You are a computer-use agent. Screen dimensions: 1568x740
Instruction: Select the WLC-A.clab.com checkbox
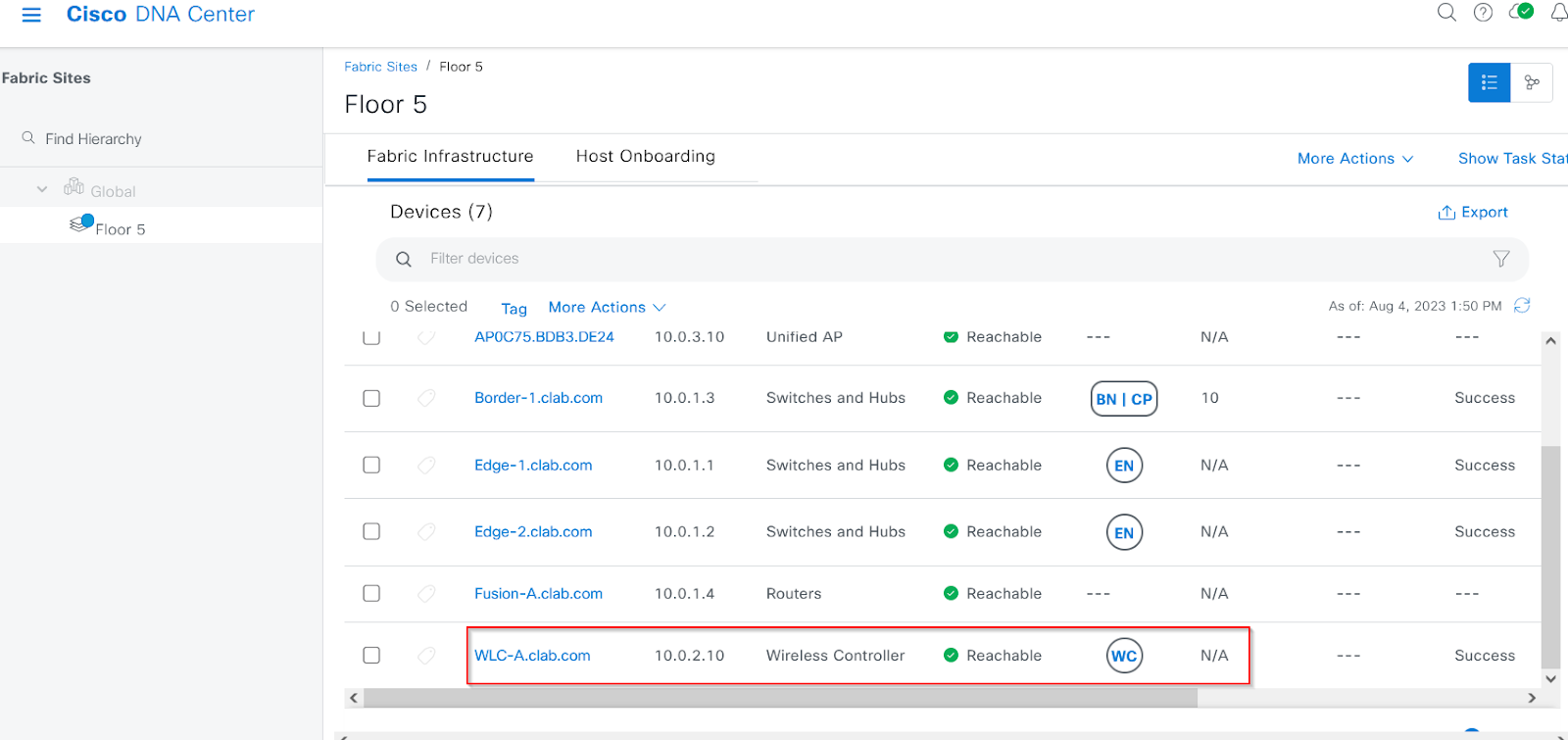coord(371,655)
